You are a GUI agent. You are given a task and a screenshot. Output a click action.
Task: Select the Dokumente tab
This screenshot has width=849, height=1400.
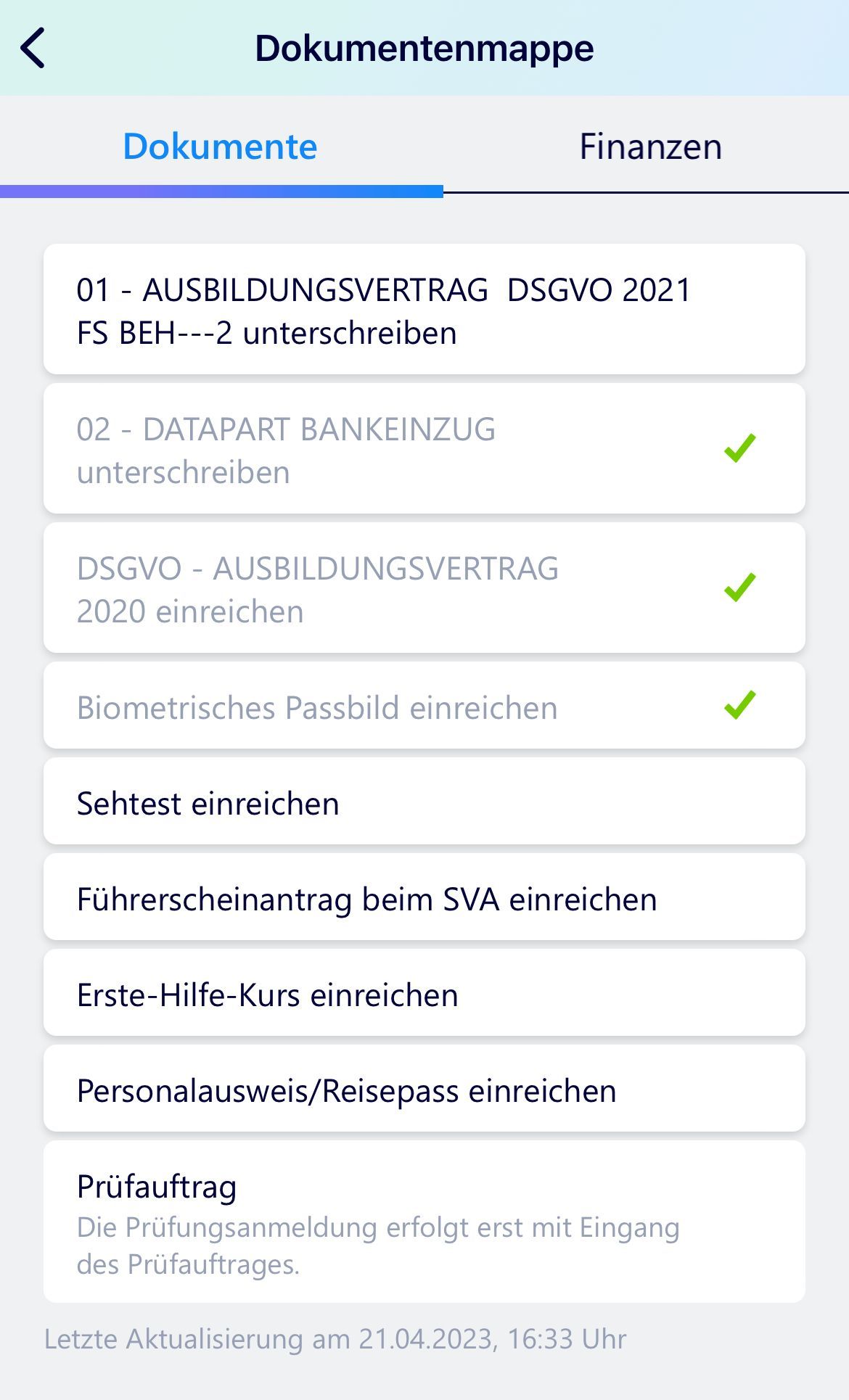(220, 147)
